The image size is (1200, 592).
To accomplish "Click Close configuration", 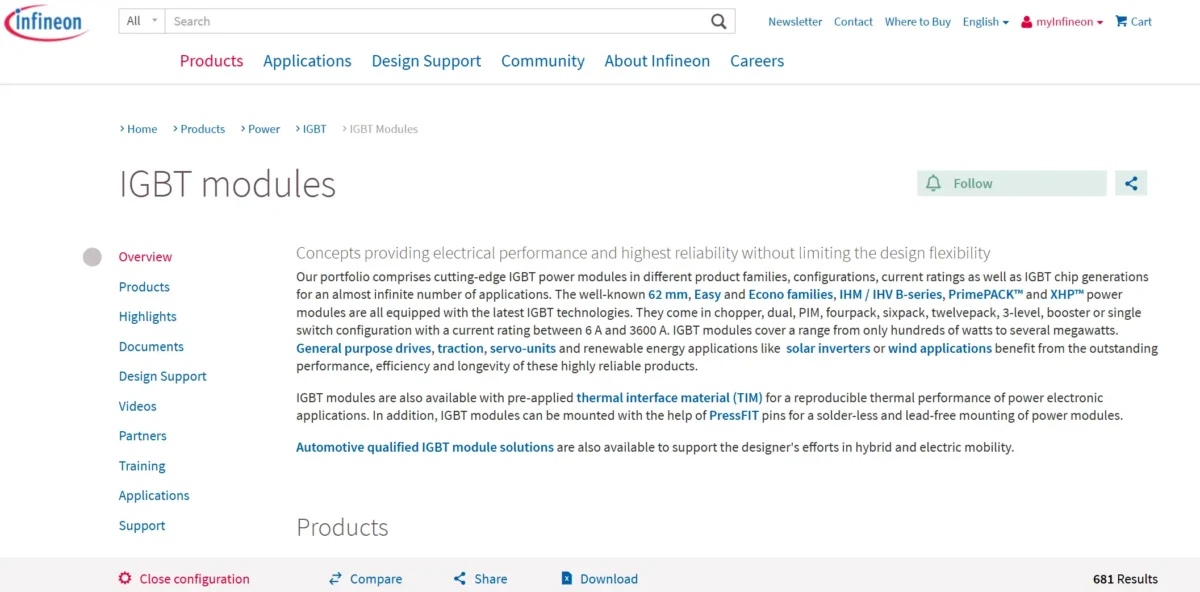I will [x=194, y=579].
